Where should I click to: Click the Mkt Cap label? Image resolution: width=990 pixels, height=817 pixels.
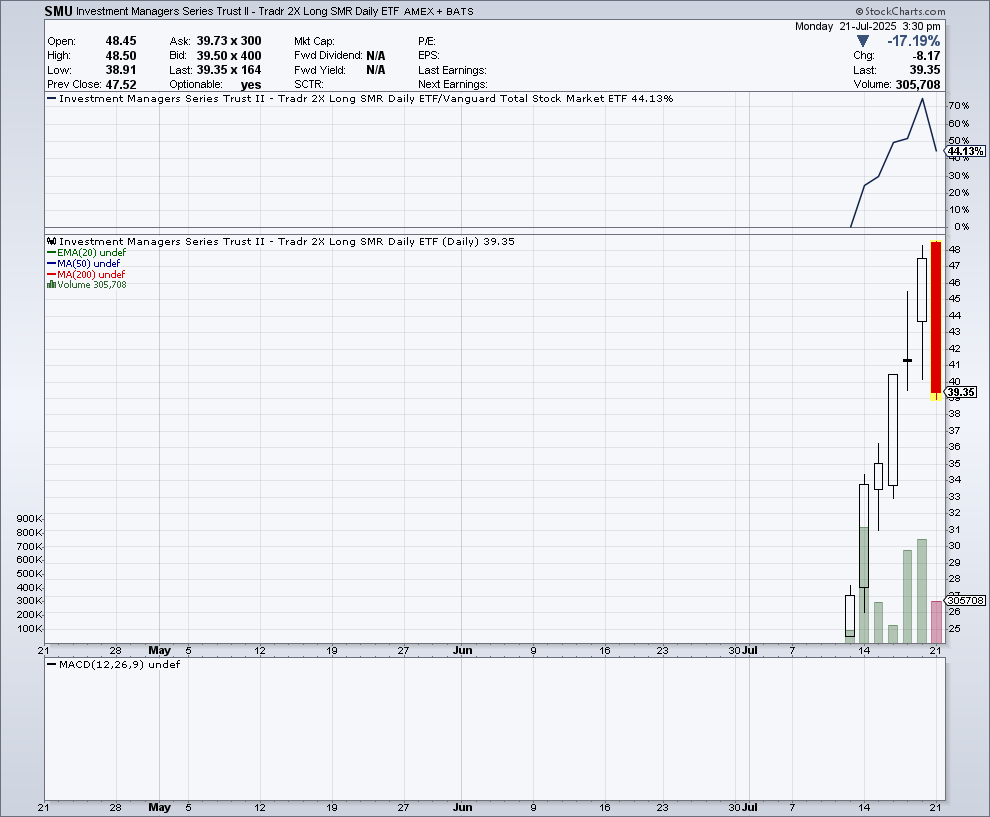point(314,41)
